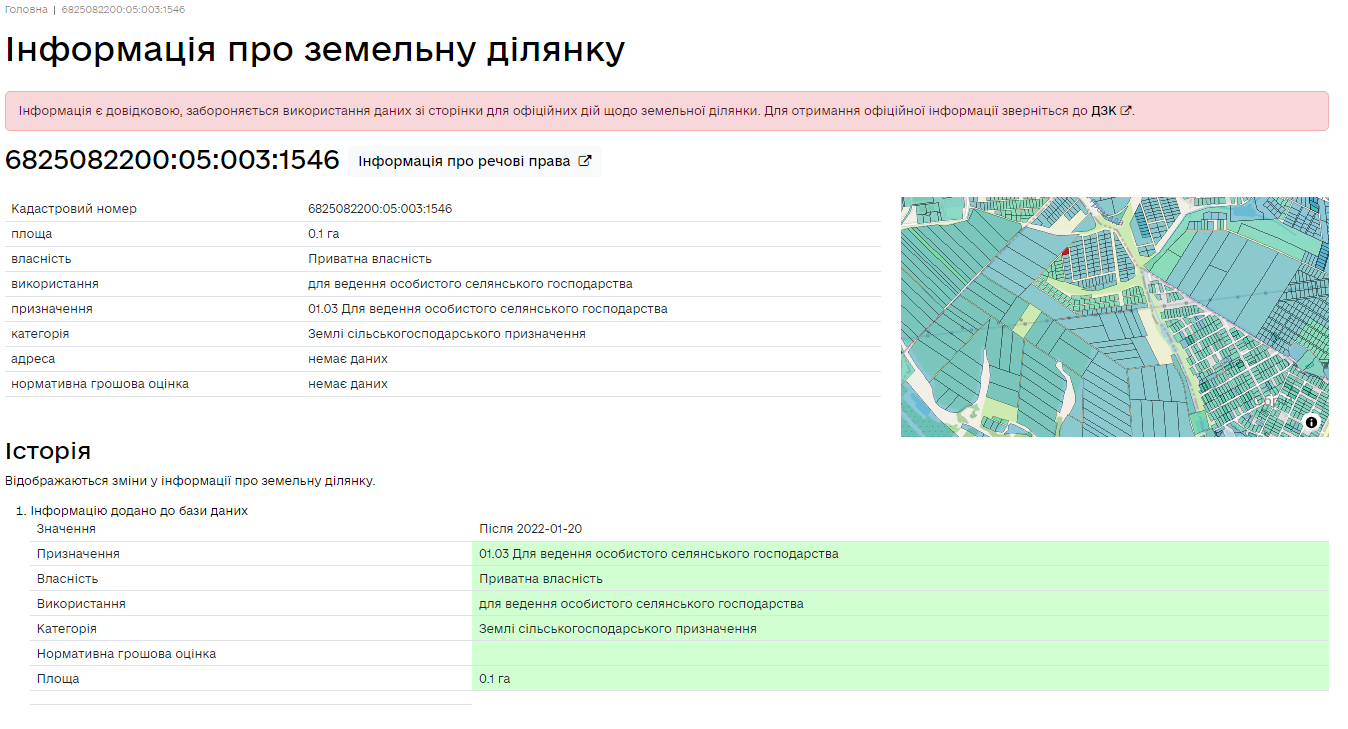Click the Після 2022-01-20 column header
The image size is (1348, 729).
(530, 529)
